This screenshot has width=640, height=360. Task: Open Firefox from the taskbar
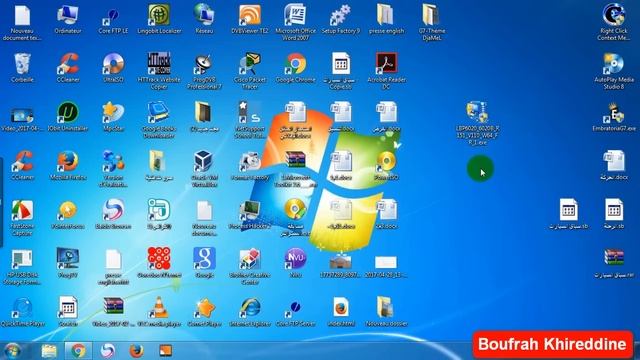click(136, 351)
